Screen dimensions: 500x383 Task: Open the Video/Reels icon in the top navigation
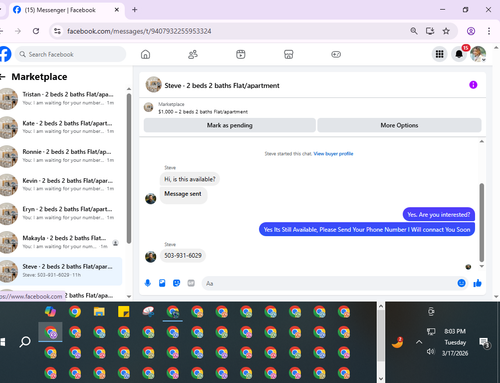[241, 54]
